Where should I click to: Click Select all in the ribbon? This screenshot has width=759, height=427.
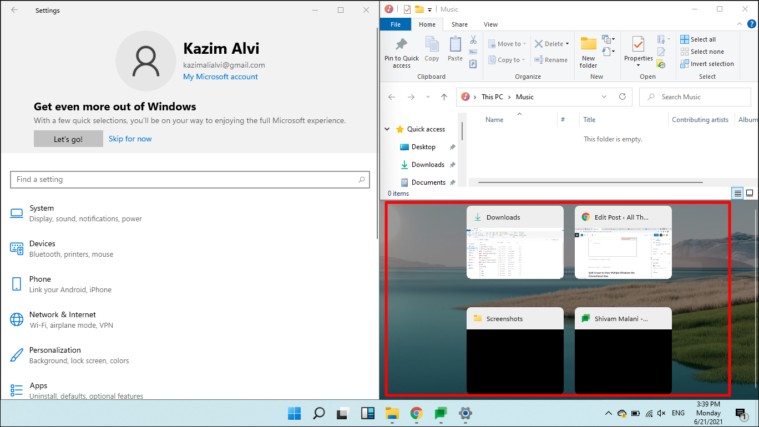[x=698, y=40]
